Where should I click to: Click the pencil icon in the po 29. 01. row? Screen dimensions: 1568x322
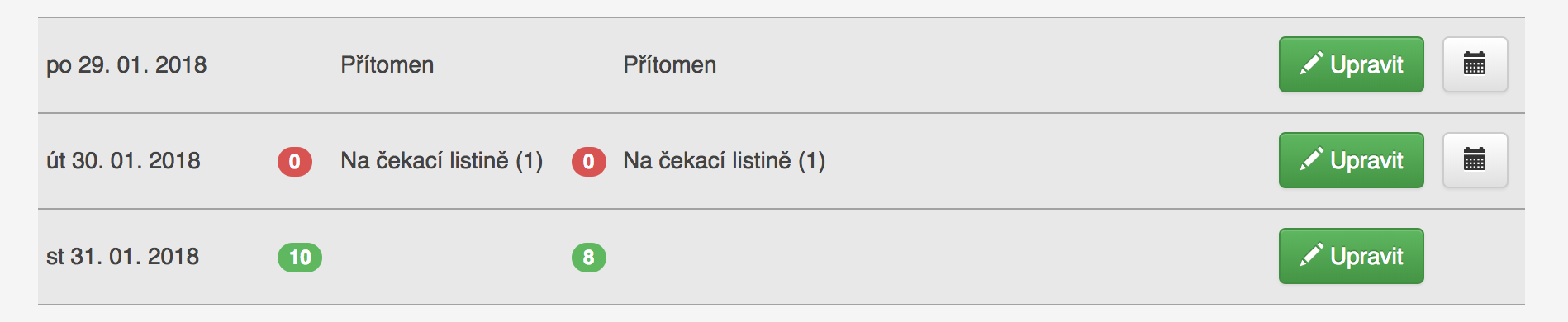click(x=1311, y=64)
